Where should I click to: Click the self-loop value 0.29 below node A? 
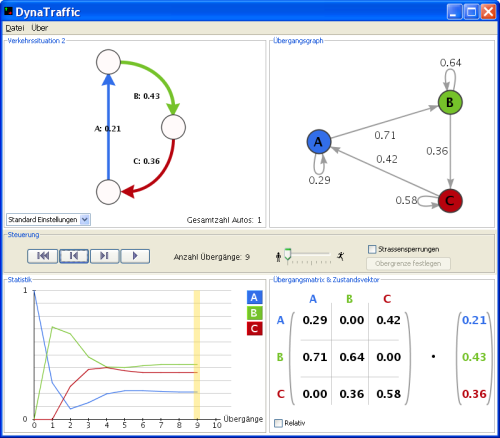(319, 180)
